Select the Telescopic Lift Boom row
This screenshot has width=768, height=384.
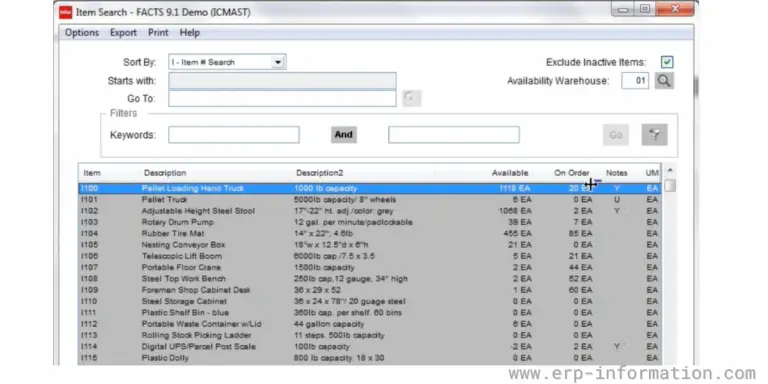[x=370, y=256]
